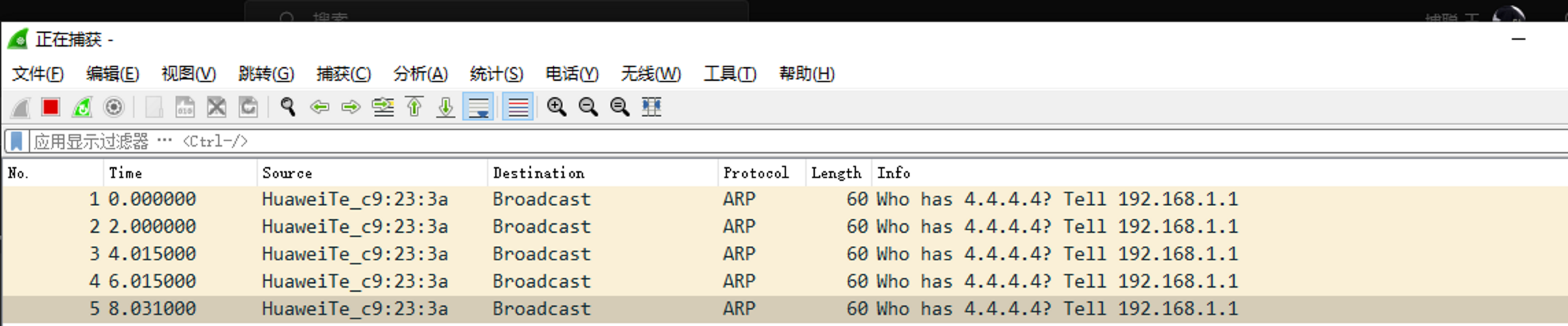Image resolution: width=1568 pixels, height=326 pixels.
Task: Open the 视图(V) menu
Action: coord(189,73)
